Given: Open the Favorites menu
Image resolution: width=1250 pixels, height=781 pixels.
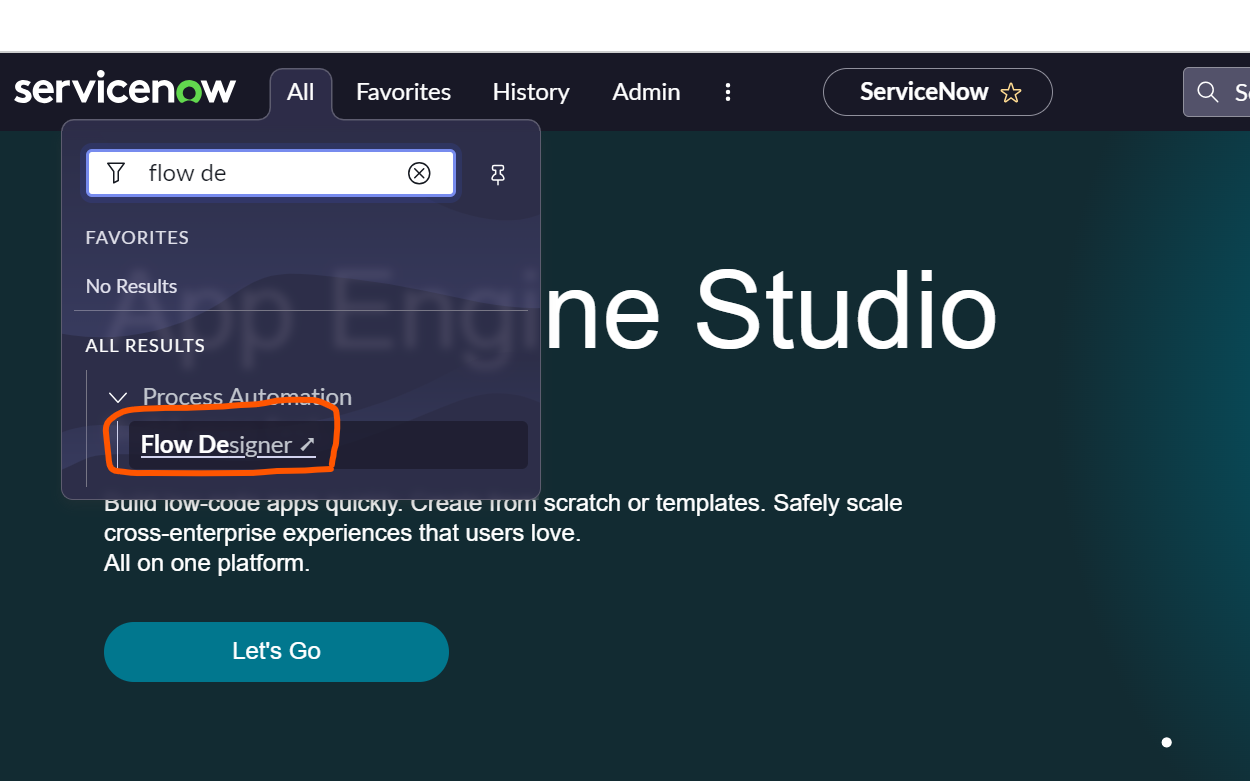Looking at the screenshot, I should tap(403, 92).
